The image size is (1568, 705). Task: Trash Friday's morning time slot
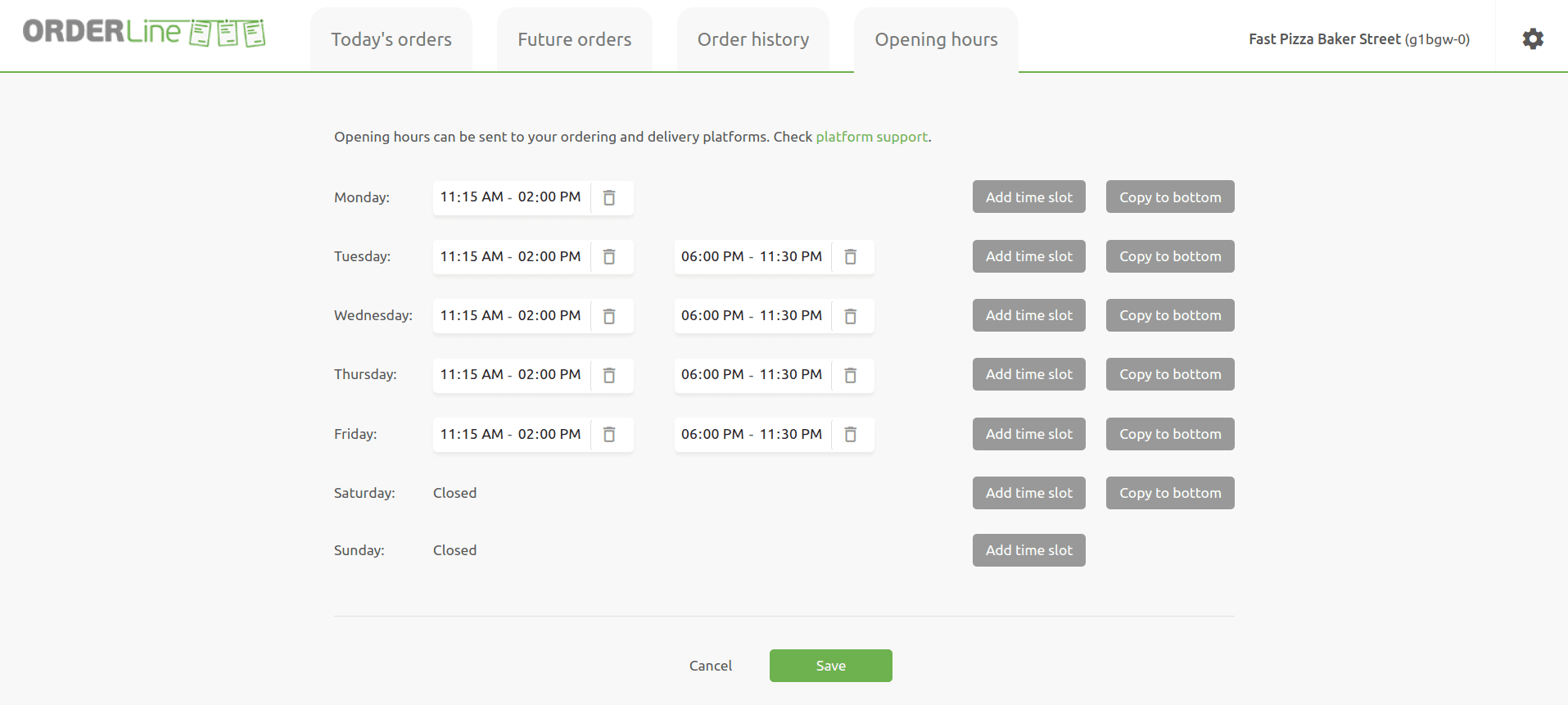pos(609,434)
